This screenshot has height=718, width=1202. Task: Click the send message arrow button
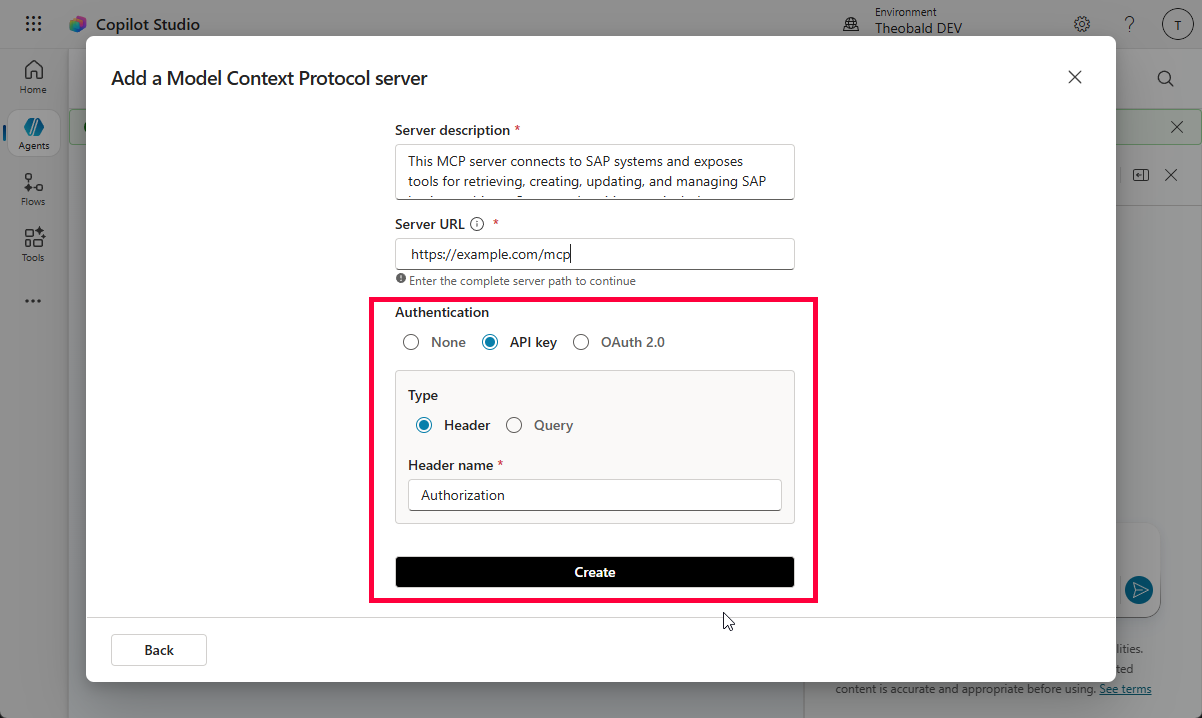1138,590
